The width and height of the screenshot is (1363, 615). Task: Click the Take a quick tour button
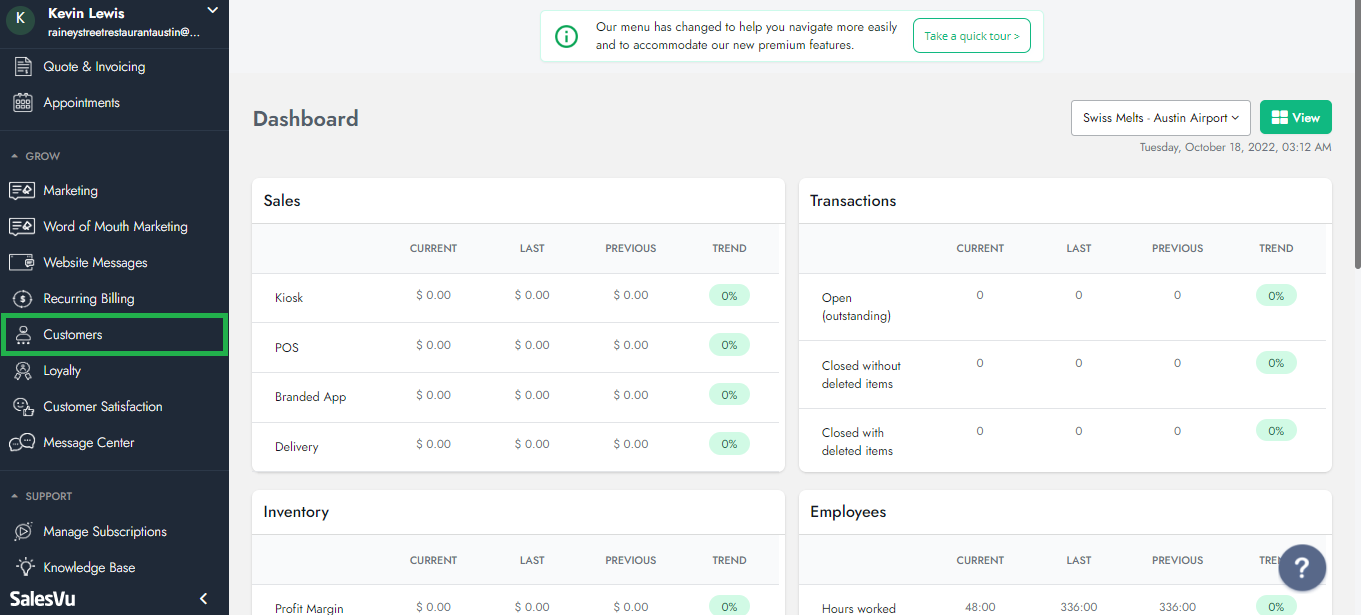(x=971, y=36)
